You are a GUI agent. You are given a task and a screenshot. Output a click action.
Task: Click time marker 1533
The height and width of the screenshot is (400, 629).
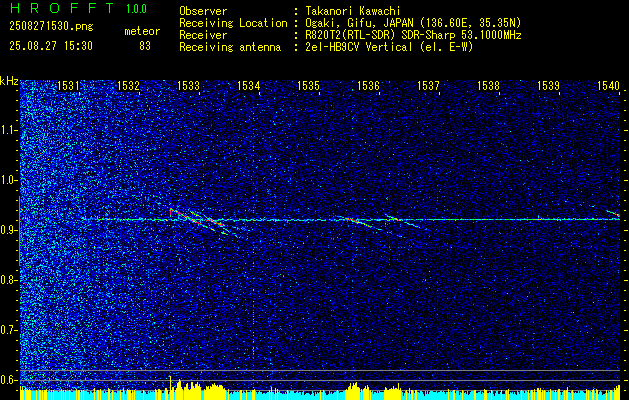(x=188, y=86)
